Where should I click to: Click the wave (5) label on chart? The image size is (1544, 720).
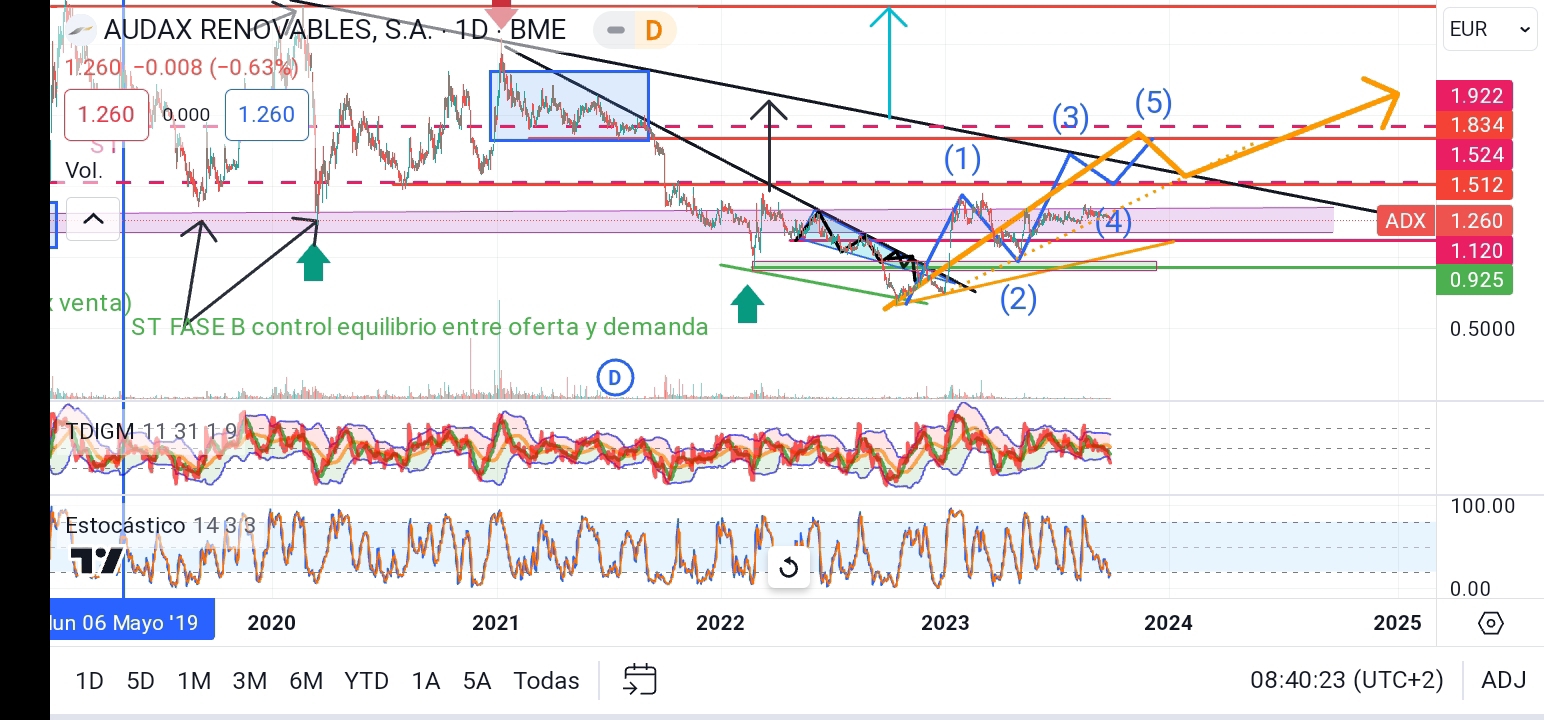[1153, 102]
